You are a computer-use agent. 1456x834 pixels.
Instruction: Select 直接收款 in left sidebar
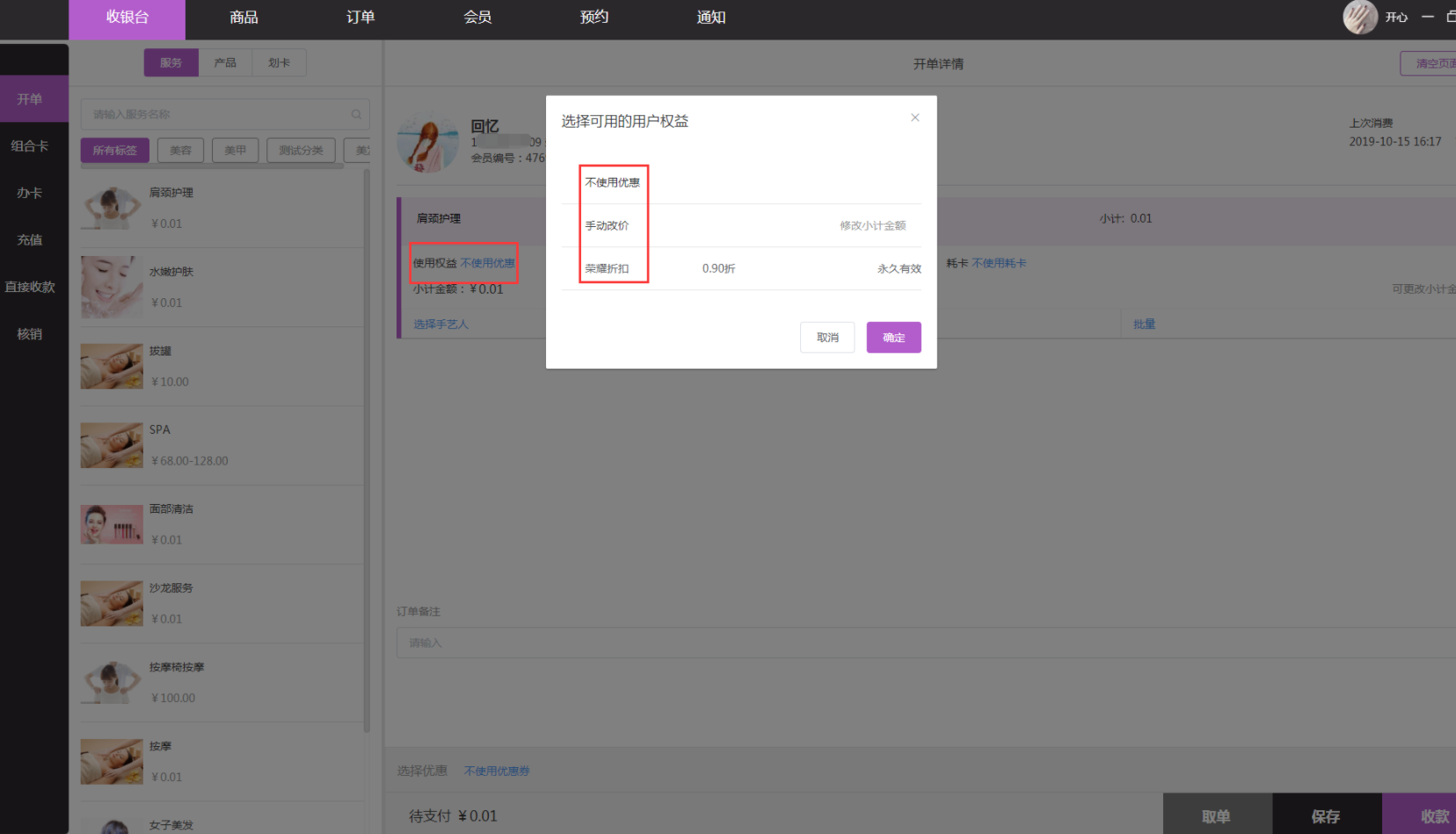pos(30,287)
